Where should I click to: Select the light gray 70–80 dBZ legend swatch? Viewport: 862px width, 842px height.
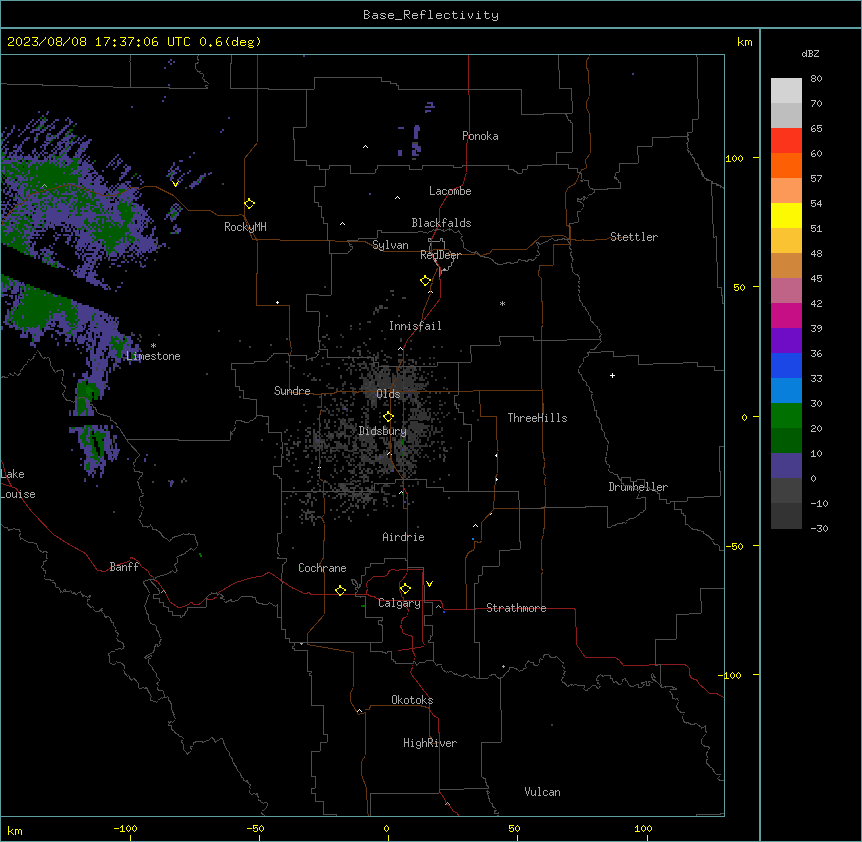[786, 91]
